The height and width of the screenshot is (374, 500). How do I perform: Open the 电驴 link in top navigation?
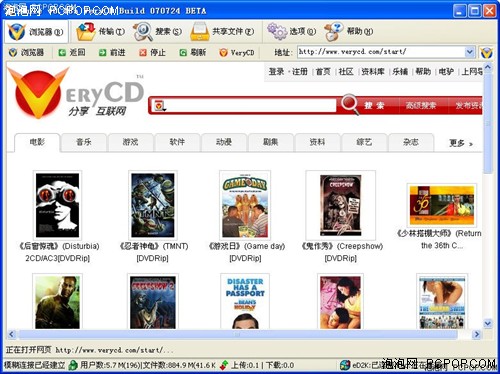(446, 72)
